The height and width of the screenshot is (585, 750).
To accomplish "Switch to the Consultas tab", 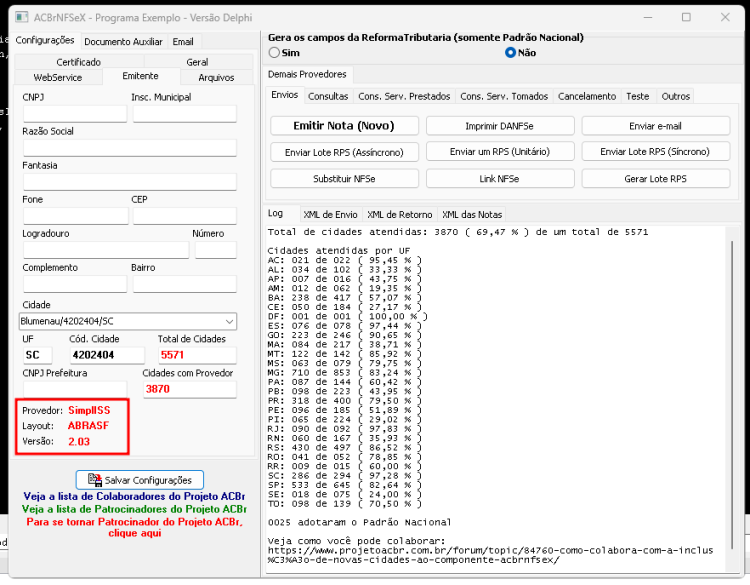I will 328,96.
